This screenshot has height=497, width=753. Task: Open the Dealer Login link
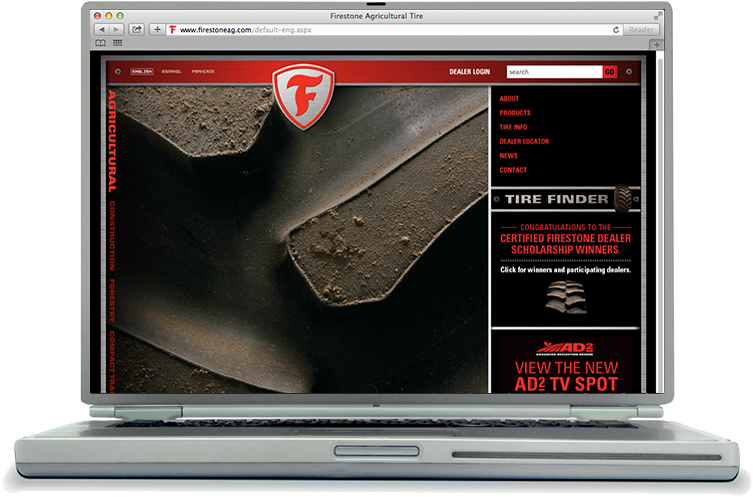(x=470, y=72)
